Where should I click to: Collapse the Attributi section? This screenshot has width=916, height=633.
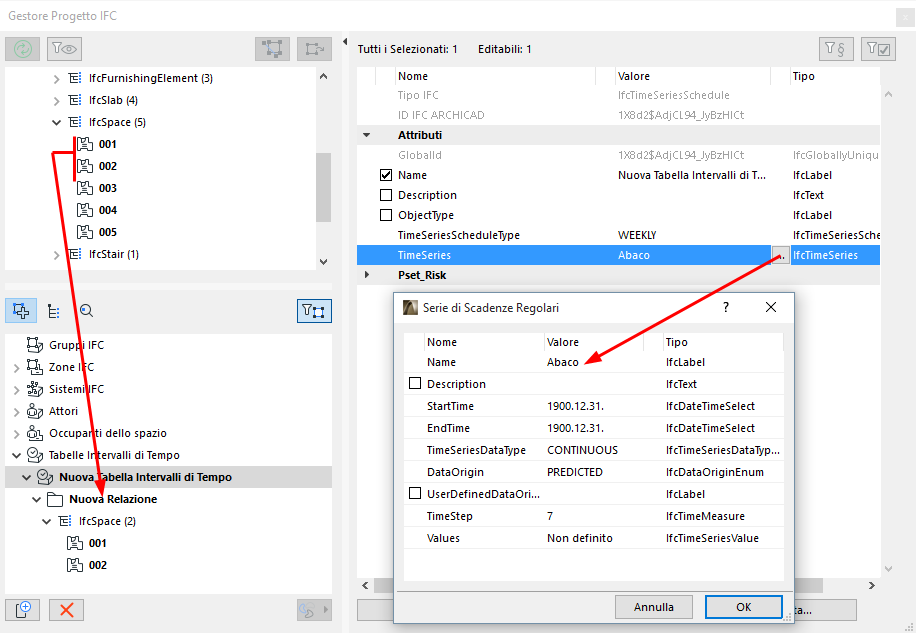[367, 135]
